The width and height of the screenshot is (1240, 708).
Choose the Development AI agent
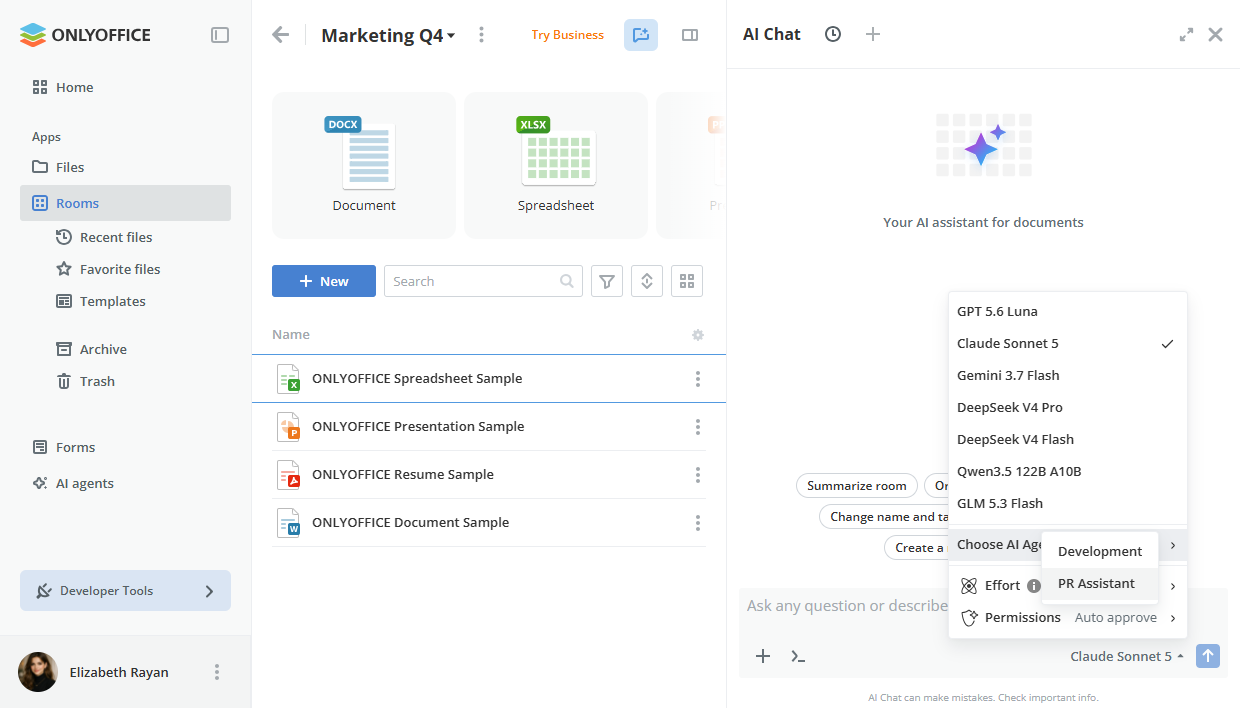pos(1100,551)
